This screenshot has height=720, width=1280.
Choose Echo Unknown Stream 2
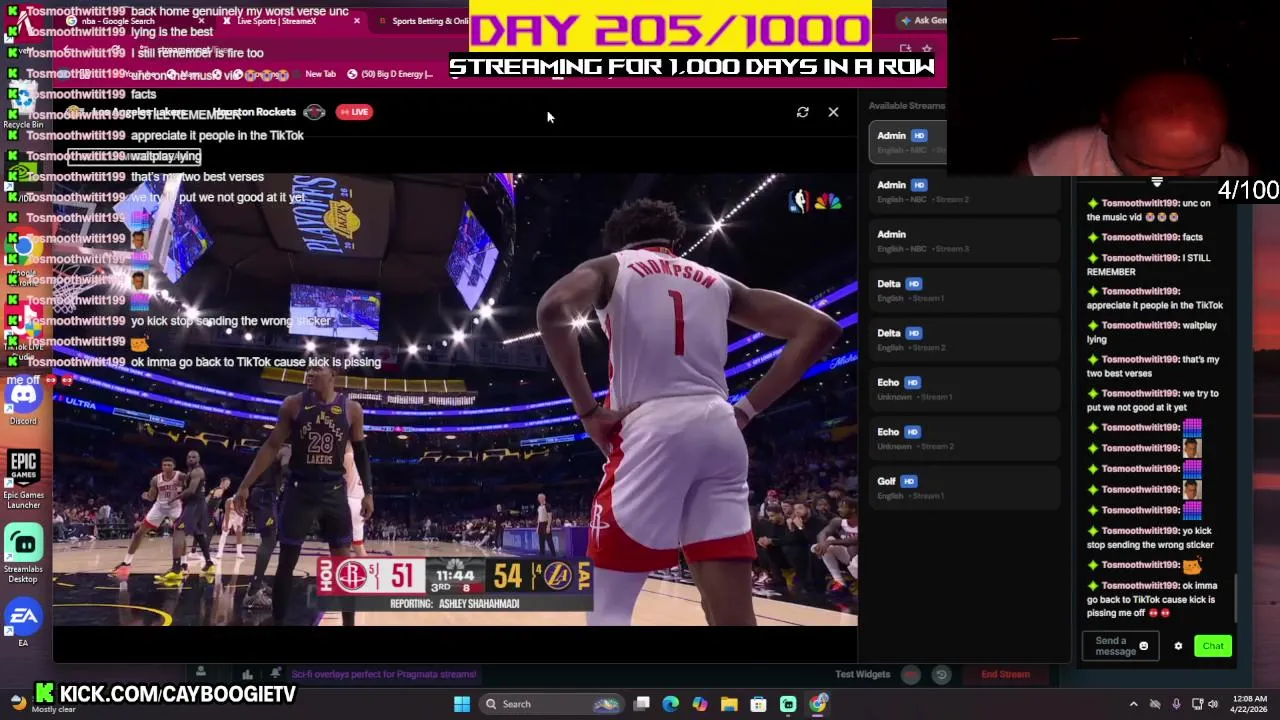tap(964, 438)
